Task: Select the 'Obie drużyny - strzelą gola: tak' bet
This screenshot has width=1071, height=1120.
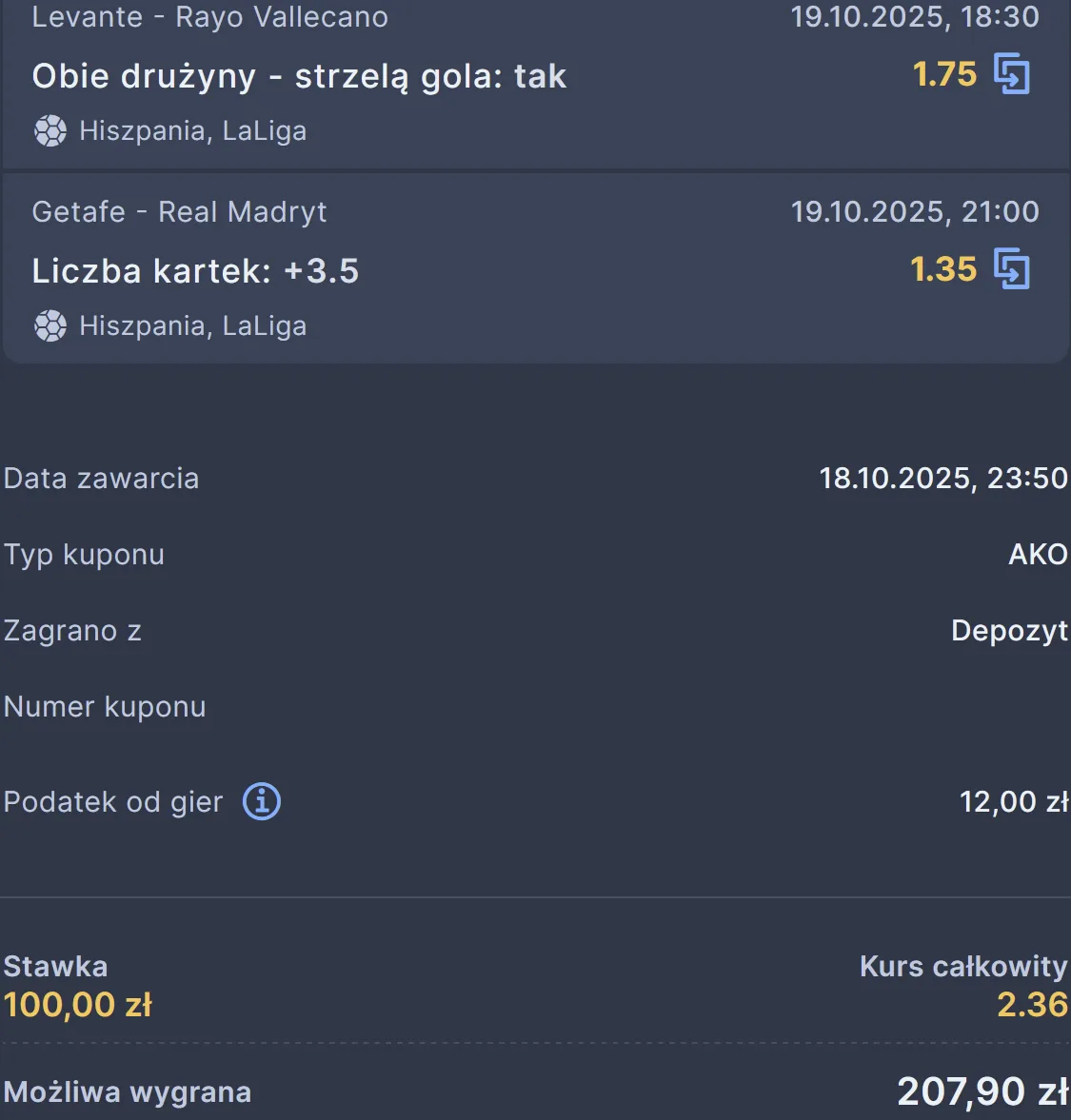Action: pyautogui.click(x=299, y=76)
